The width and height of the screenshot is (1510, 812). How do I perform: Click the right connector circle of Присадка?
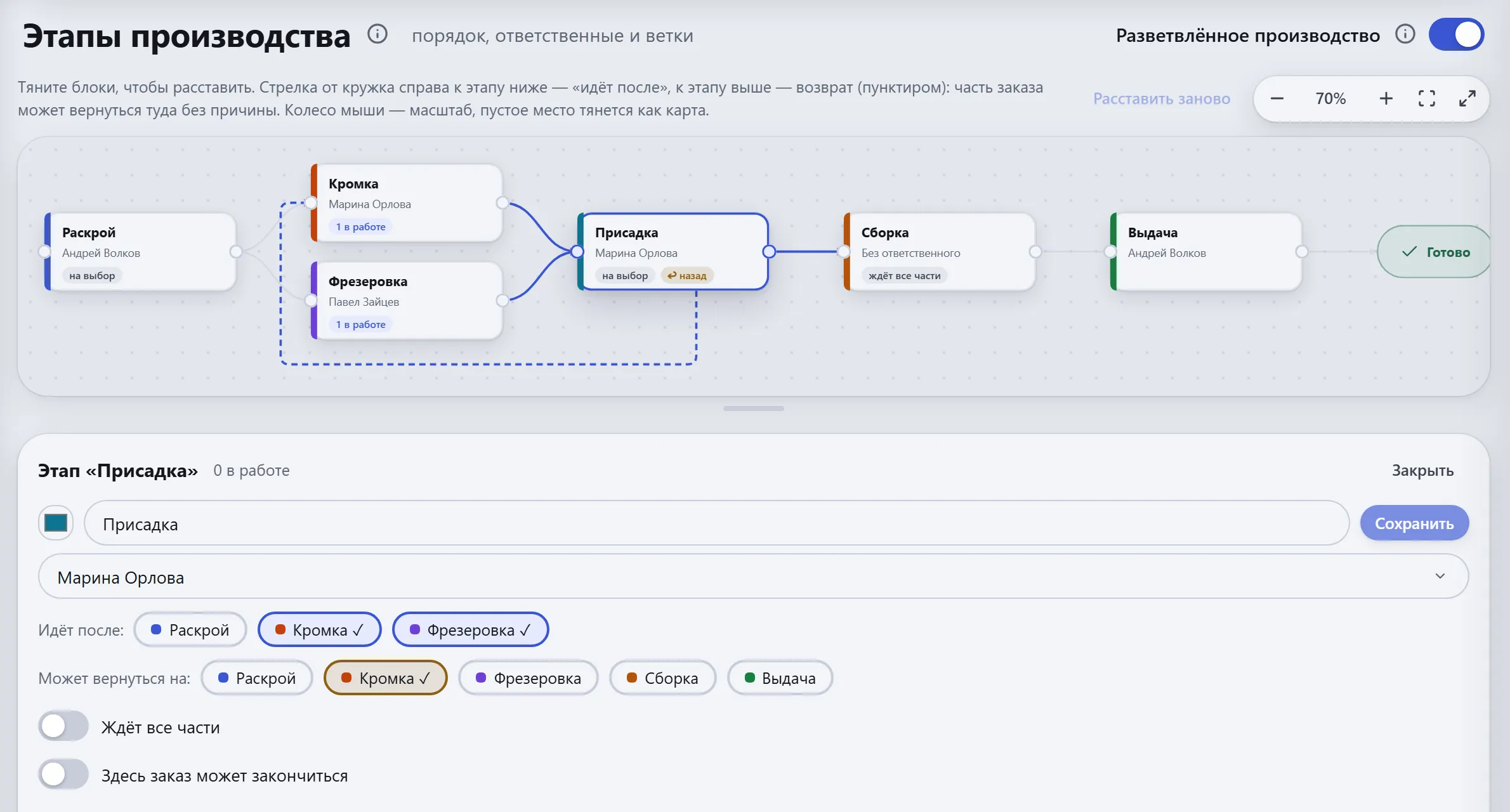[769, 252]
